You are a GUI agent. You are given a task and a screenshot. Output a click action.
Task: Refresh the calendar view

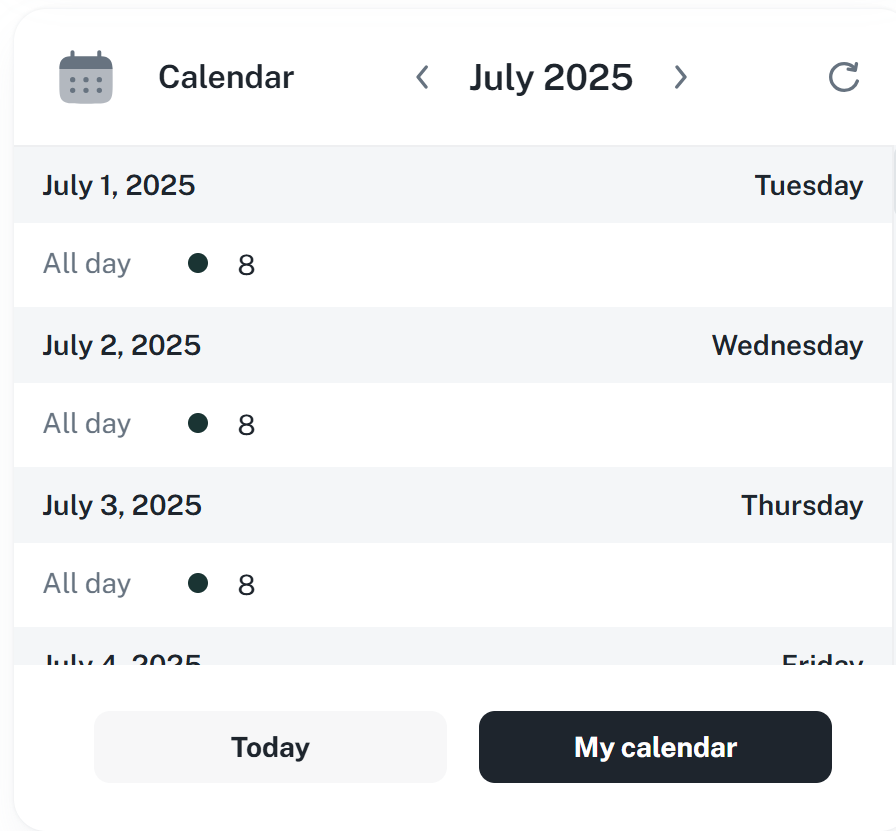[x=844, y=77]
